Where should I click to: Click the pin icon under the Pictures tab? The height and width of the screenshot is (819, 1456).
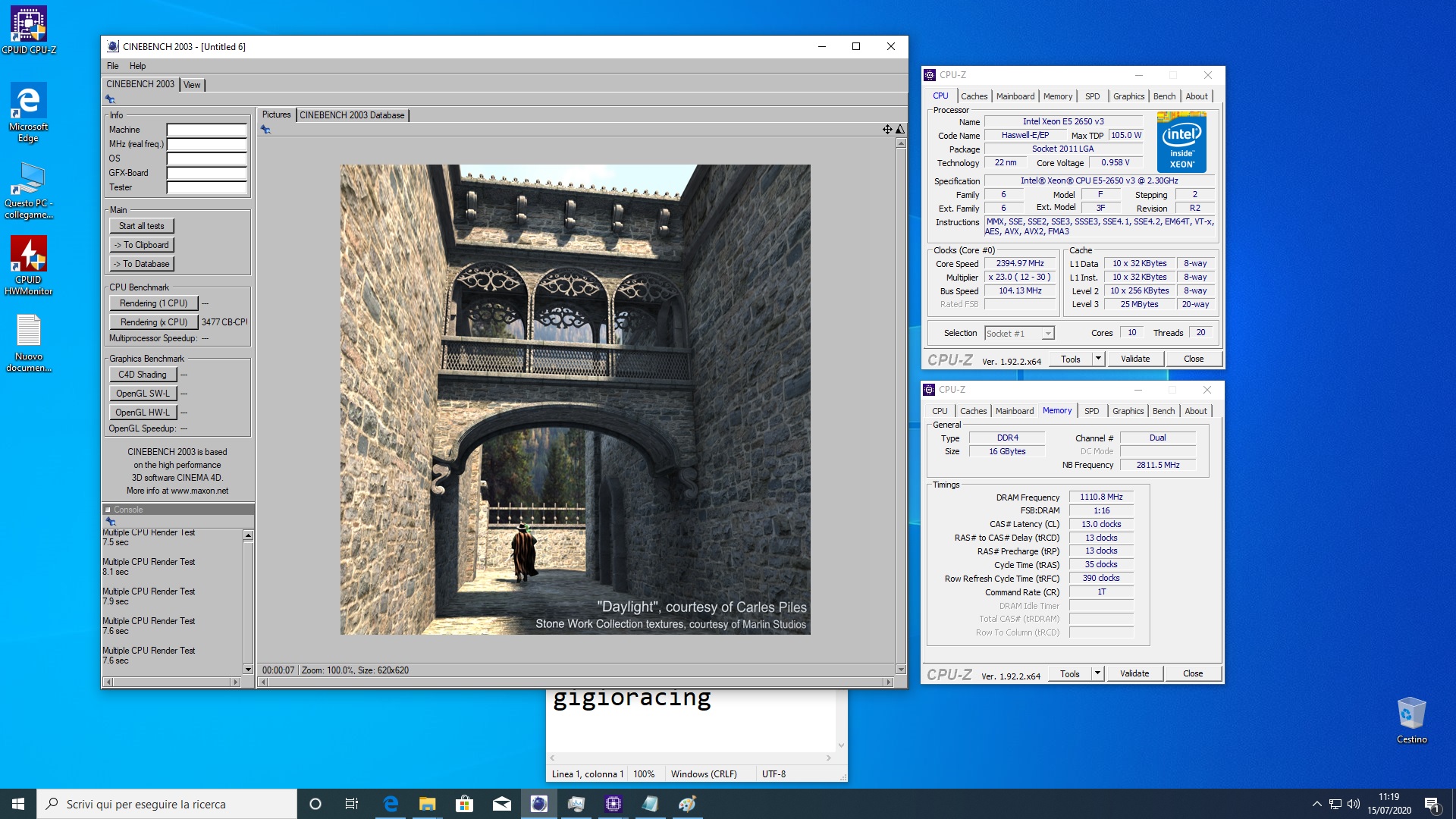coord(265,130)
